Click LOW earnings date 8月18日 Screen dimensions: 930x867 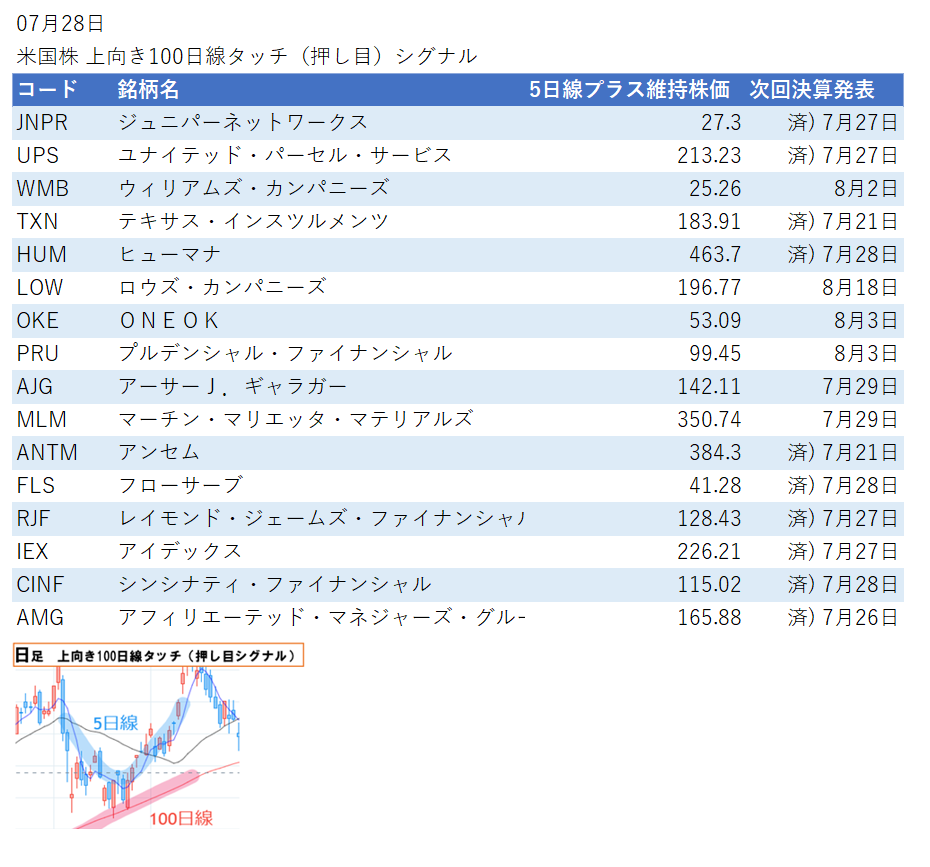pyautogui.click(x=860, y=288)
